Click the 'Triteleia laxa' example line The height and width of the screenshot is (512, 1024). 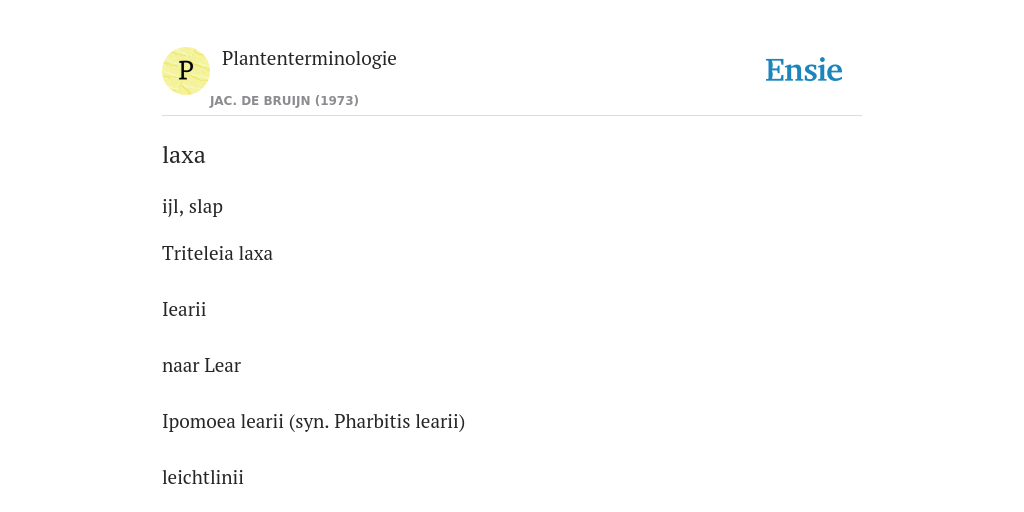[217, 253]
